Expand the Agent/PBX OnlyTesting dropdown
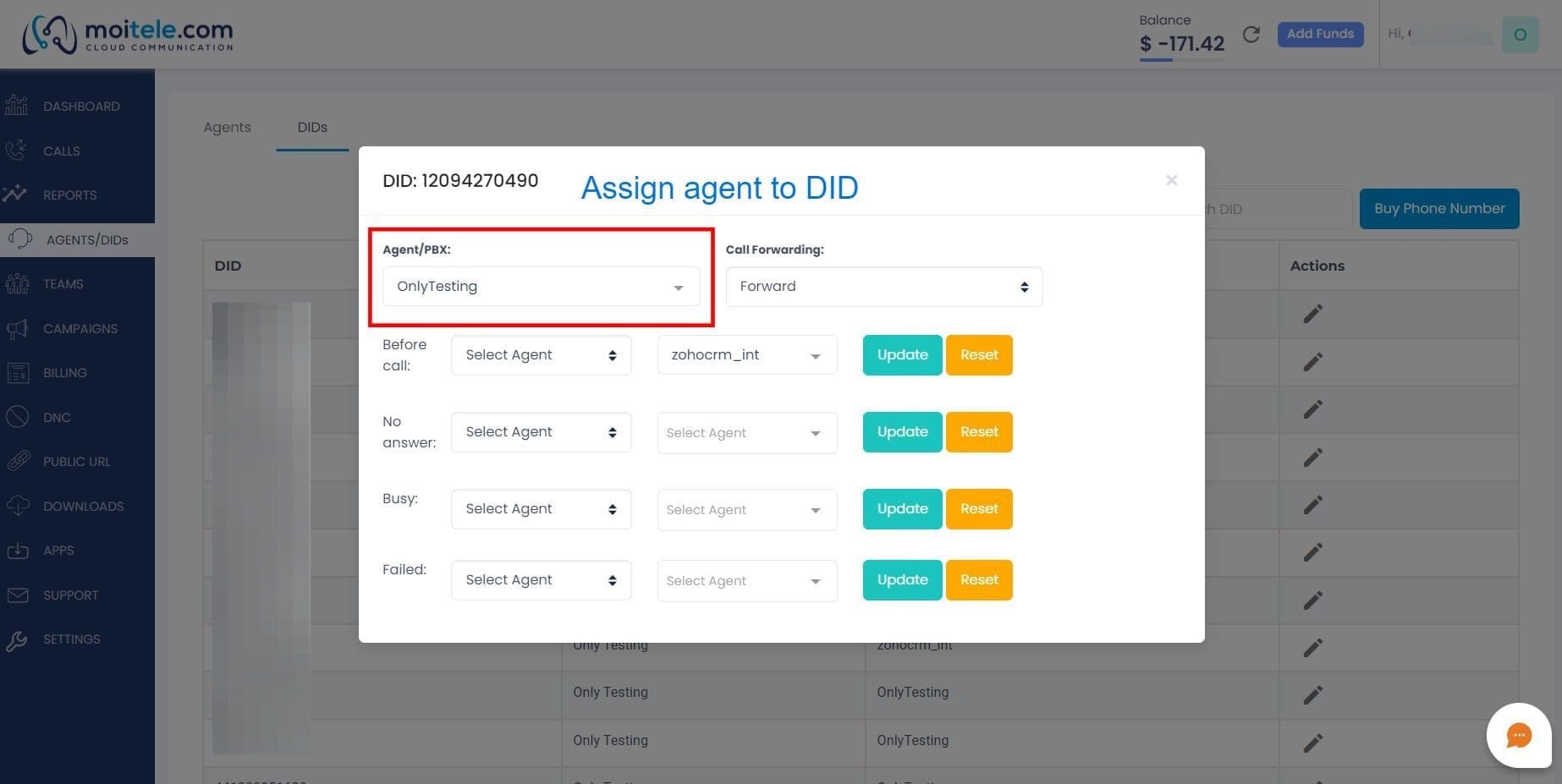1562x784 pixels. [x=542, y=286]
